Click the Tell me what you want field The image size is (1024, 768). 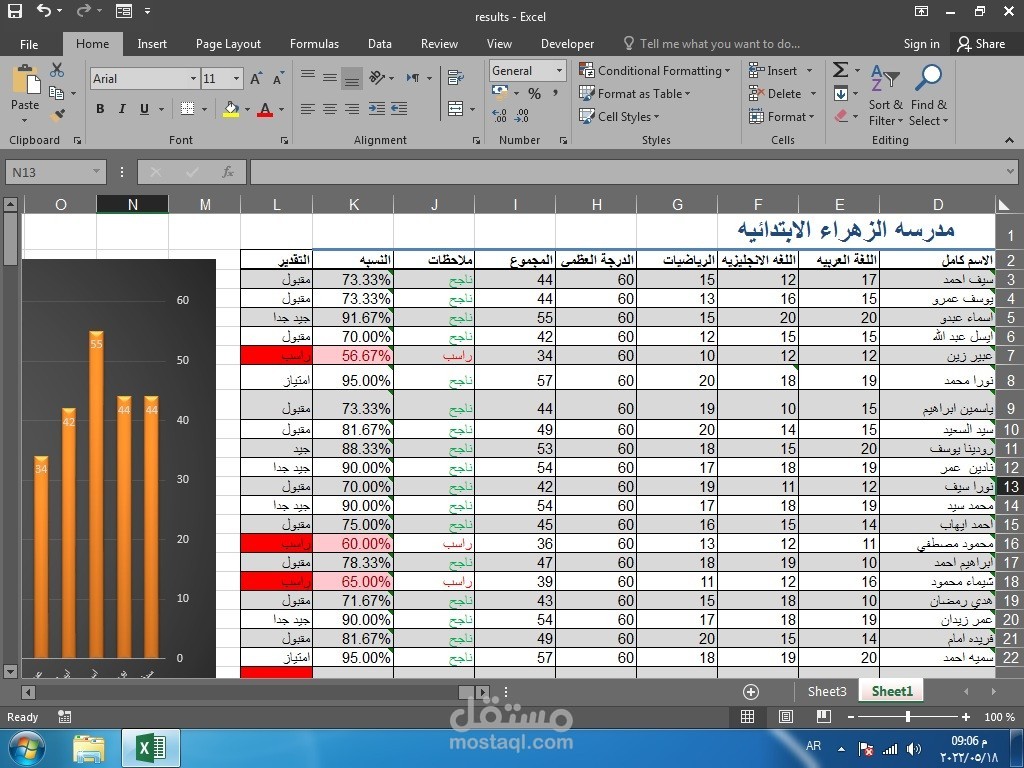[x=712, y=44]
